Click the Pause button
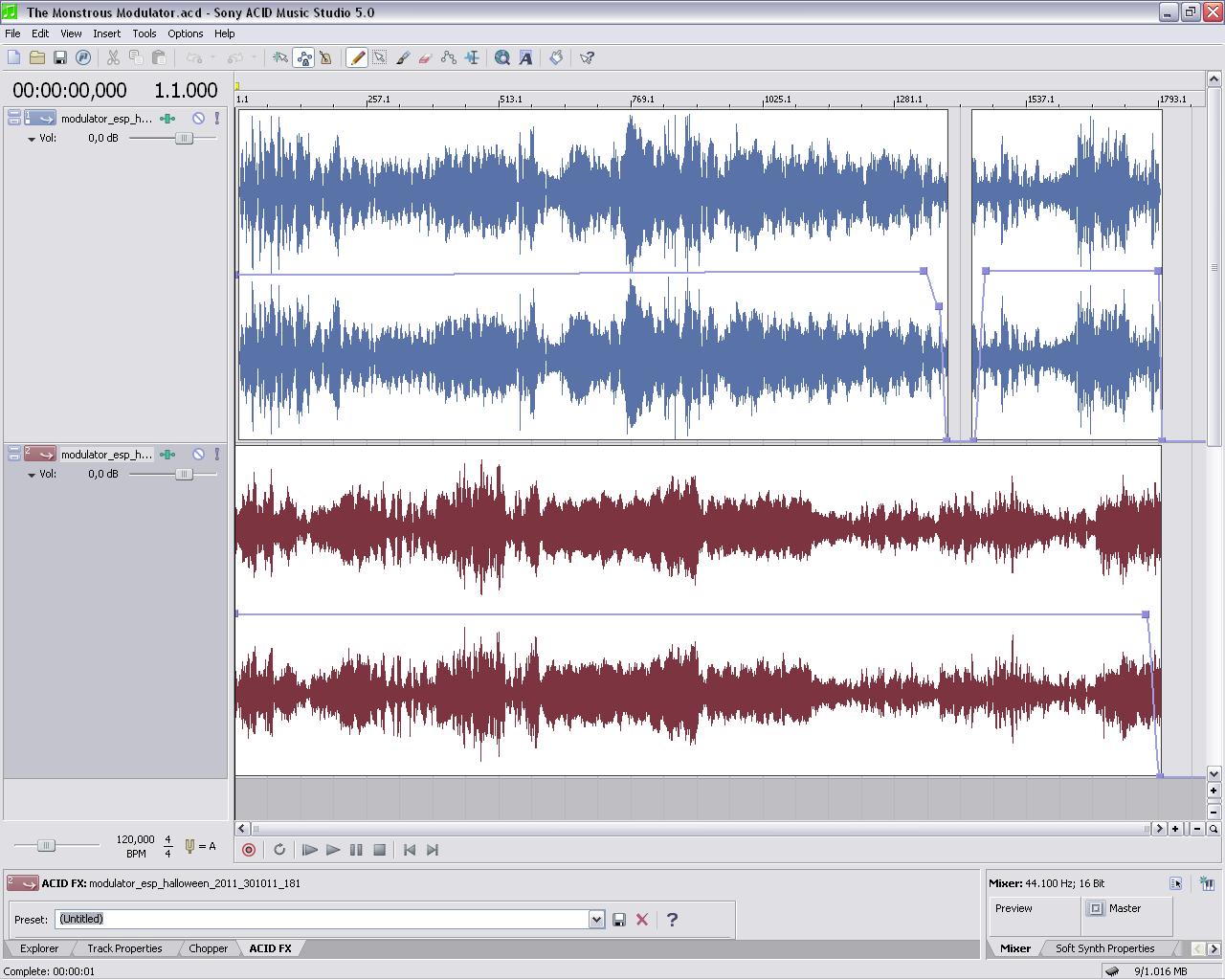This screenshot has width=1225, height=980. [x=356, y=850]
